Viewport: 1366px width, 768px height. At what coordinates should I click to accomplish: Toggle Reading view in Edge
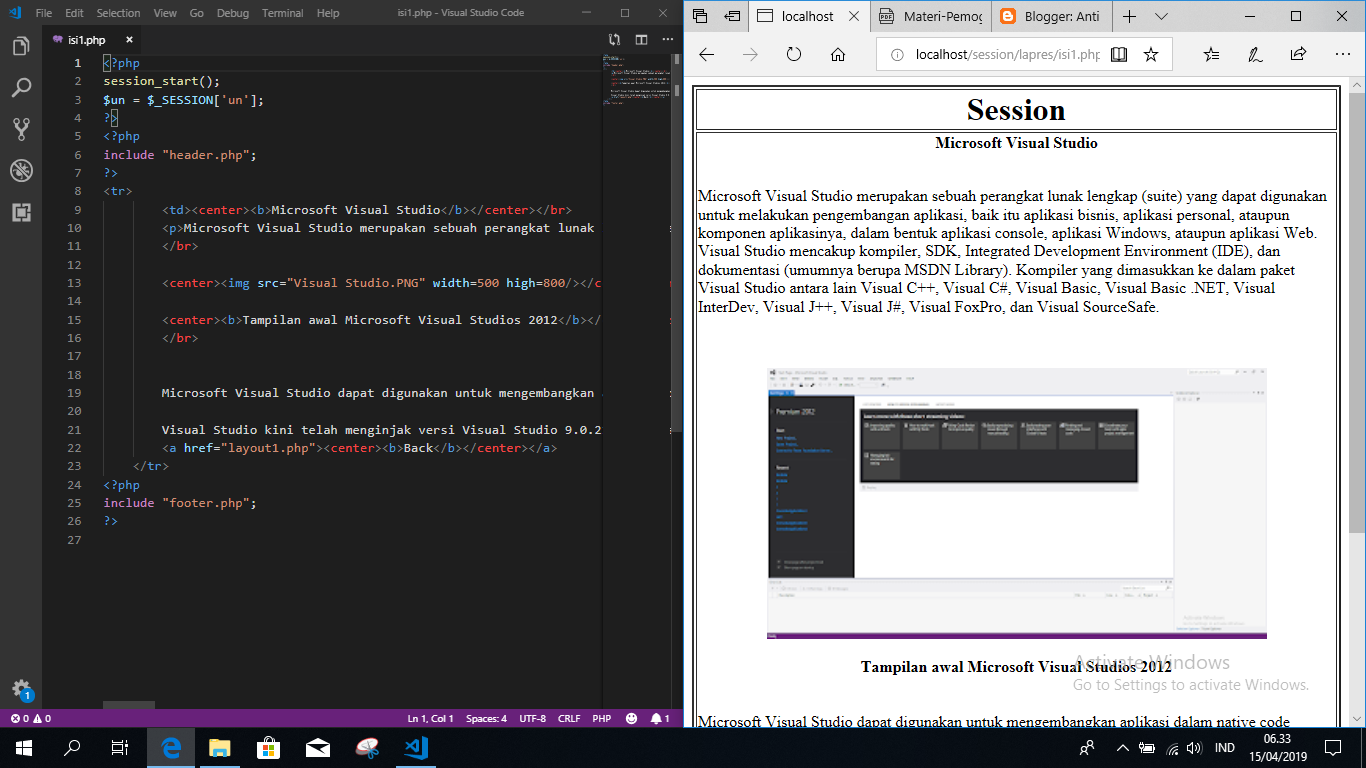(x=1119, y=54)
